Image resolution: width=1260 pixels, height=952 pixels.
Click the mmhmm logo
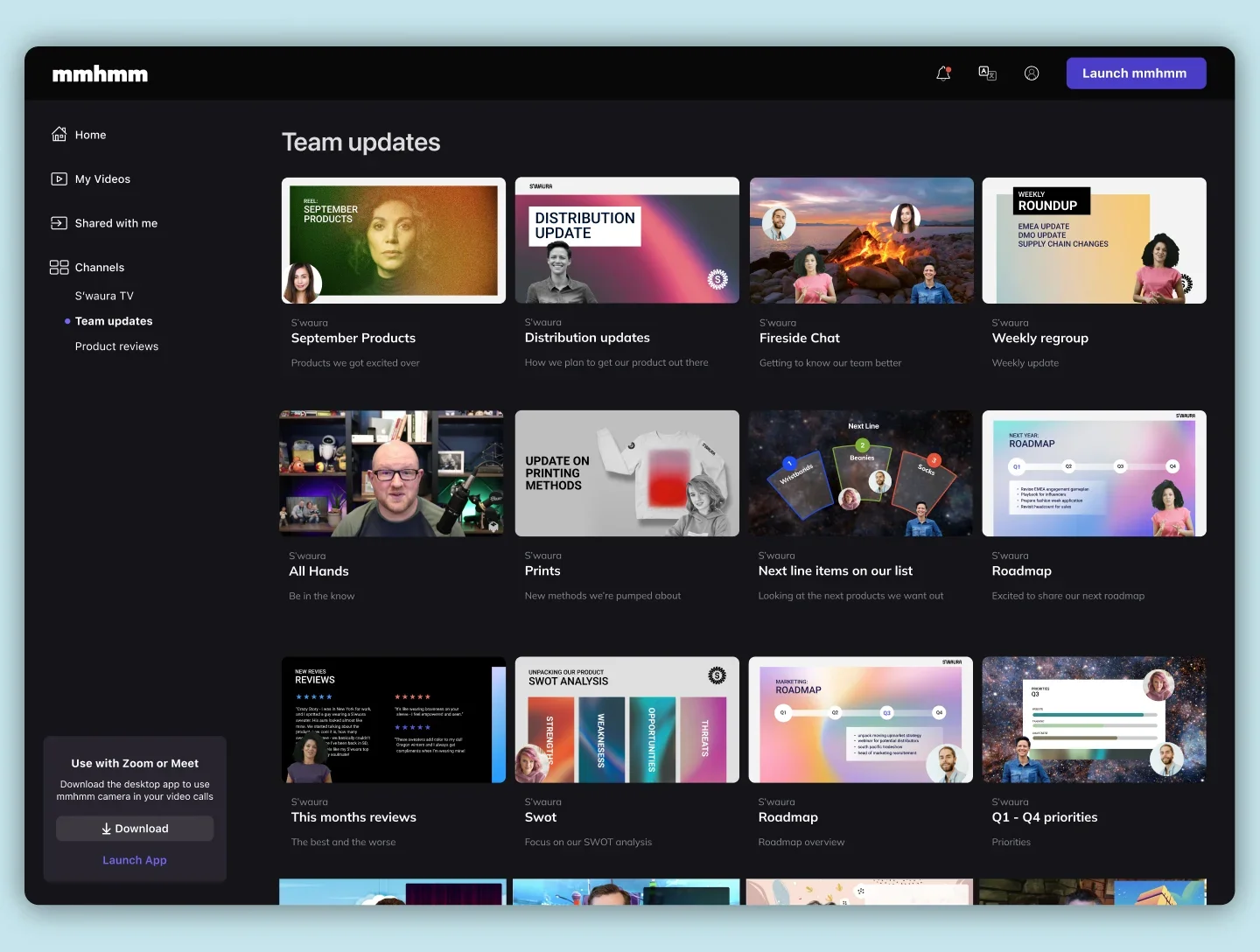100,74
